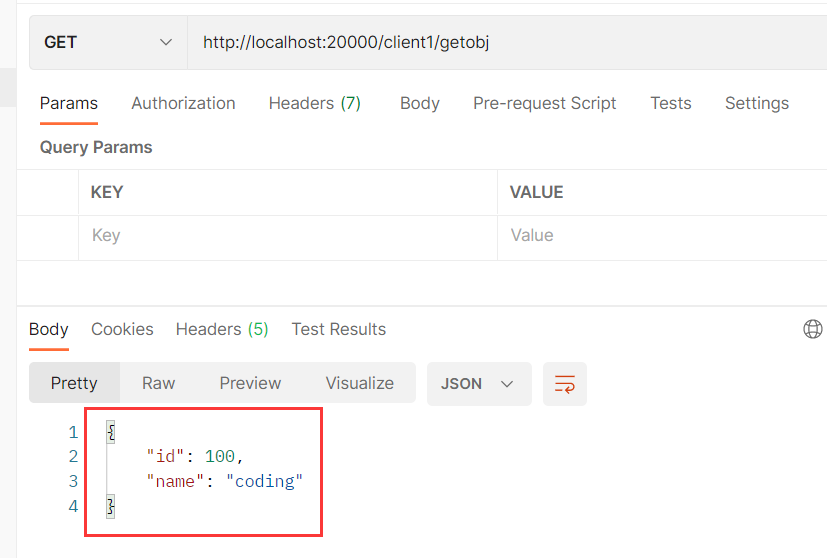827x558 pixels.
Task: Click the Value query param field
Action: pyautogui.click(x=660, y=236)
